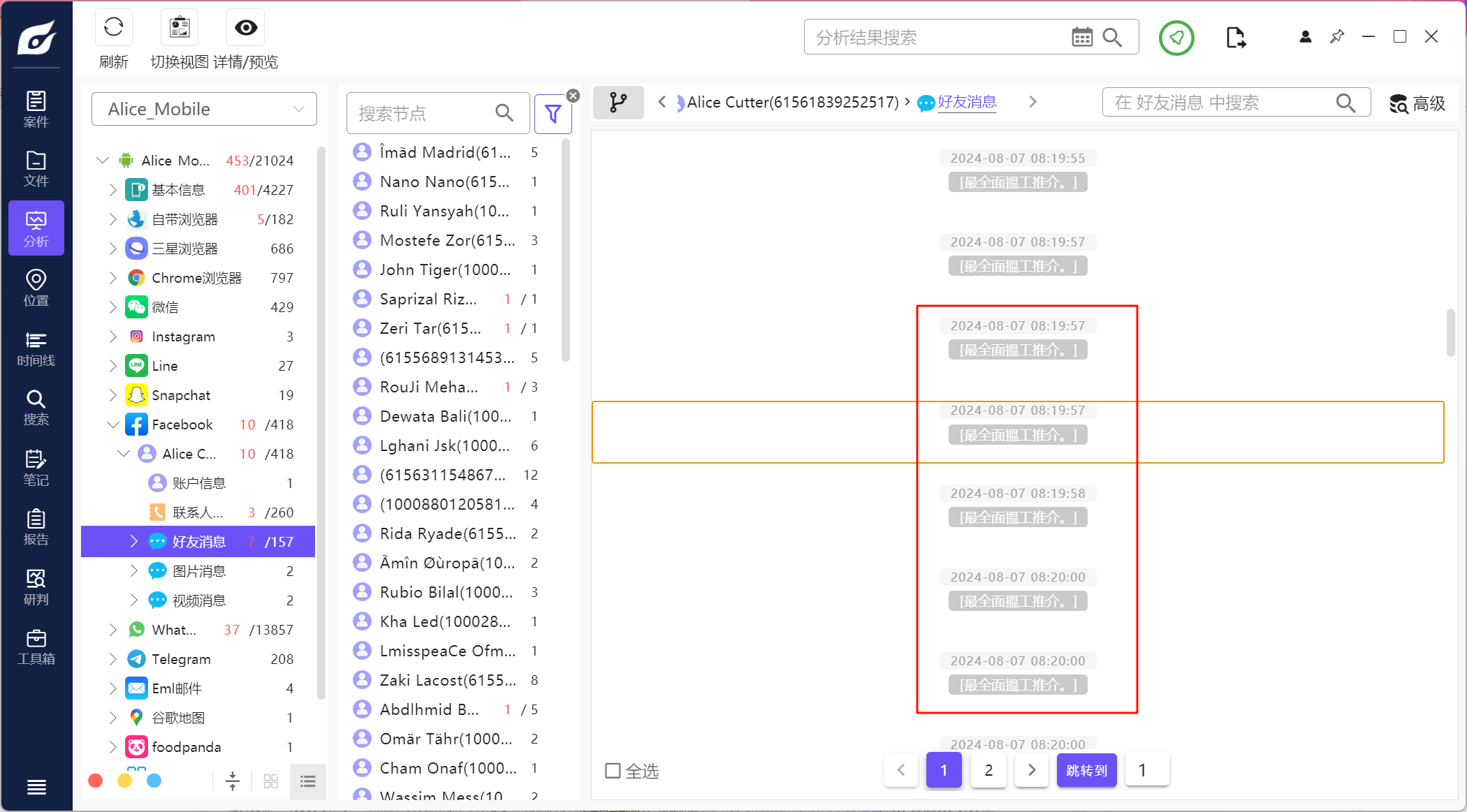The image size is (1467, 812).
Task: Open the report (报告) sidebar tab
Action: [x=36, y=527]
